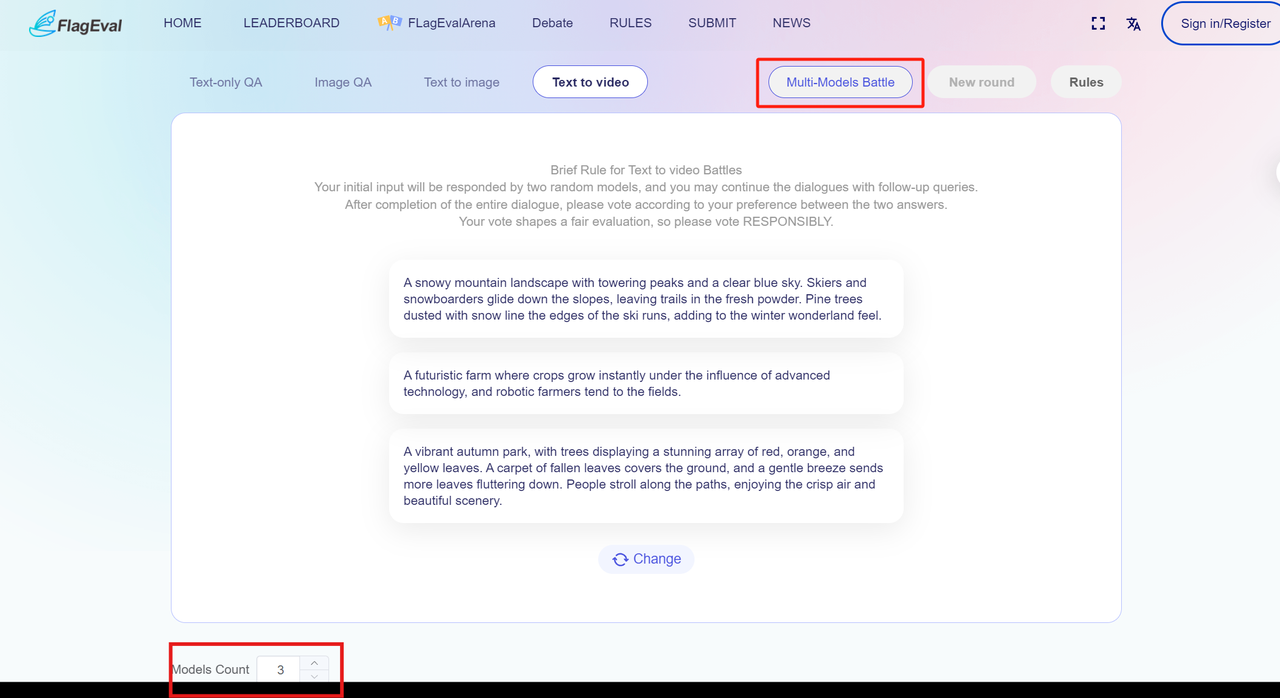
Task: Toggle fullscreen mode icon
Action: pyautogui.click(x=1098, y=23)
